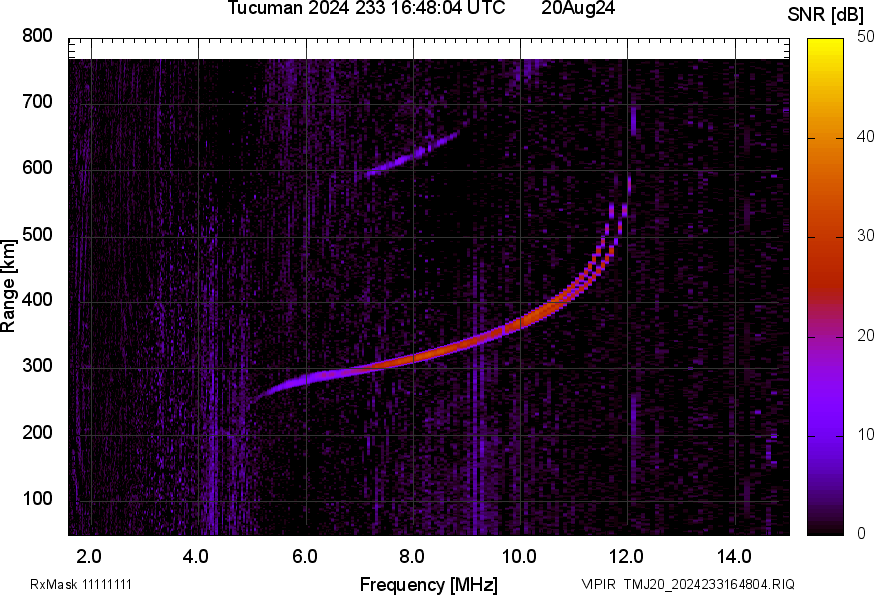Click the y-axis tick label 200
Screen dimensions: 874x595
[x=37, y=432]
